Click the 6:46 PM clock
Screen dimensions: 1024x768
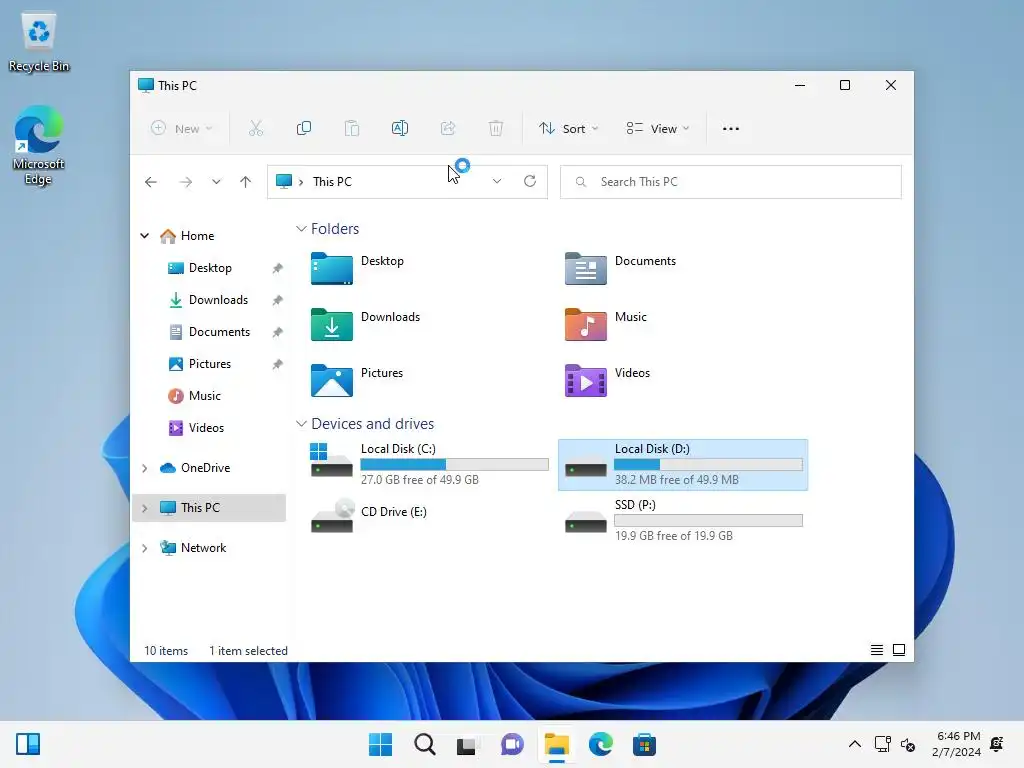tap(958, 736)
